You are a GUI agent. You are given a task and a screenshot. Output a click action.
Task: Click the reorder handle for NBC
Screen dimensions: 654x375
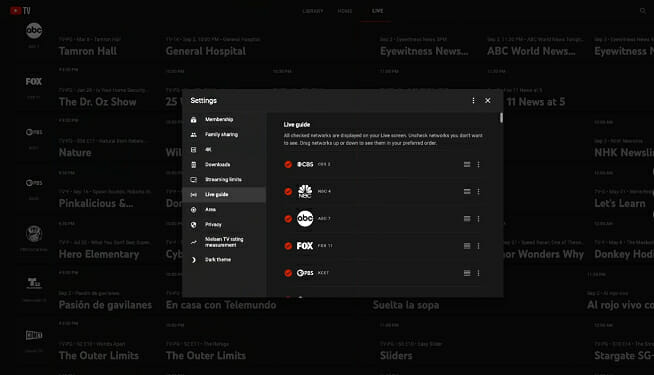point(467,191)
